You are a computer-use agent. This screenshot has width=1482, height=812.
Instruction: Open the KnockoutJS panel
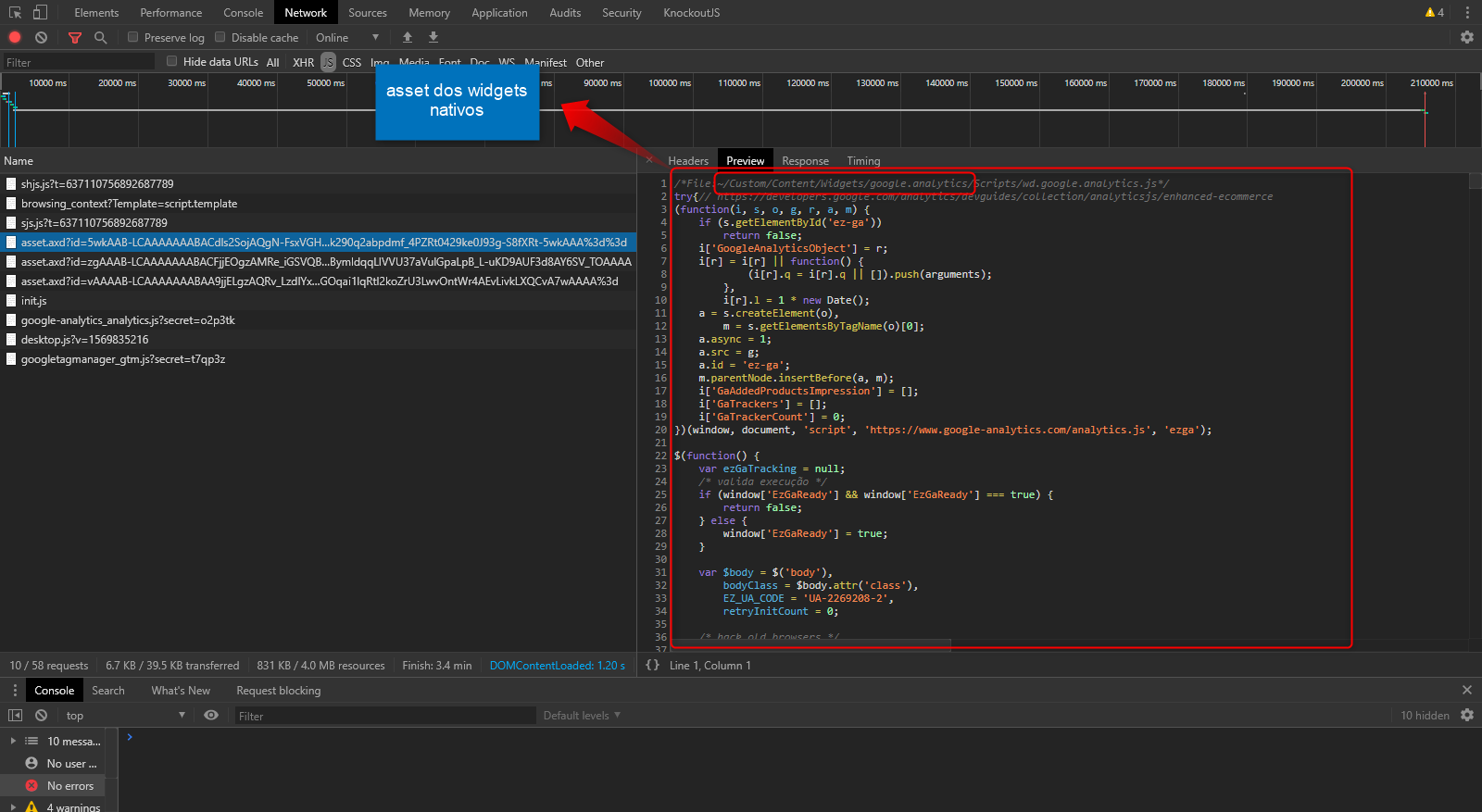pos(691,13)
